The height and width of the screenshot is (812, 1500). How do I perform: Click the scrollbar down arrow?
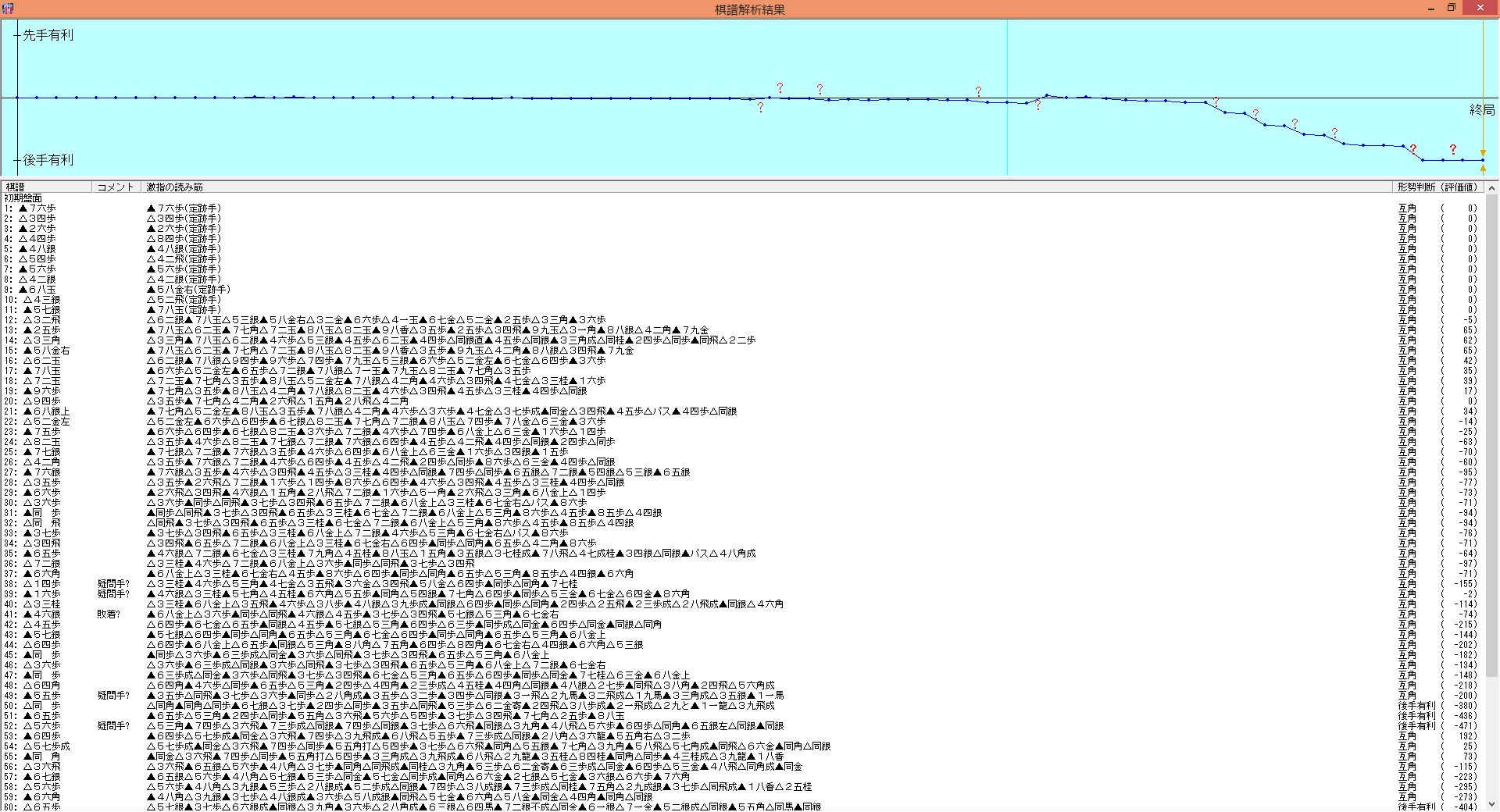[x=1491, y=805]
